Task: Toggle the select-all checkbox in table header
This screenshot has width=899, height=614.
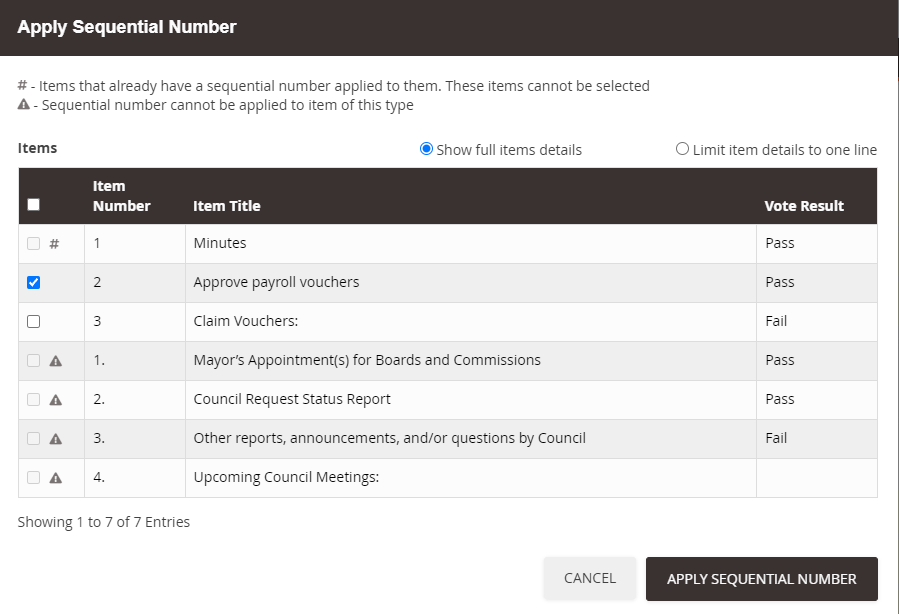Action: [34, 205]
